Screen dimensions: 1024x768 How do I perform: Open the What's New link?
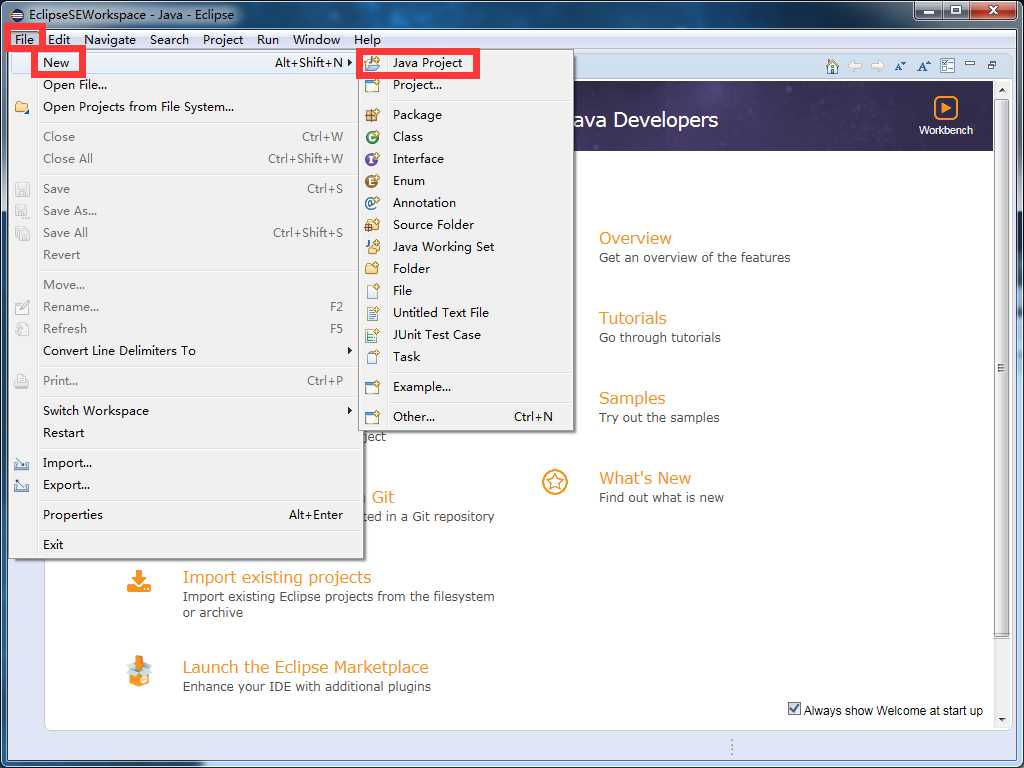(645, 478)
